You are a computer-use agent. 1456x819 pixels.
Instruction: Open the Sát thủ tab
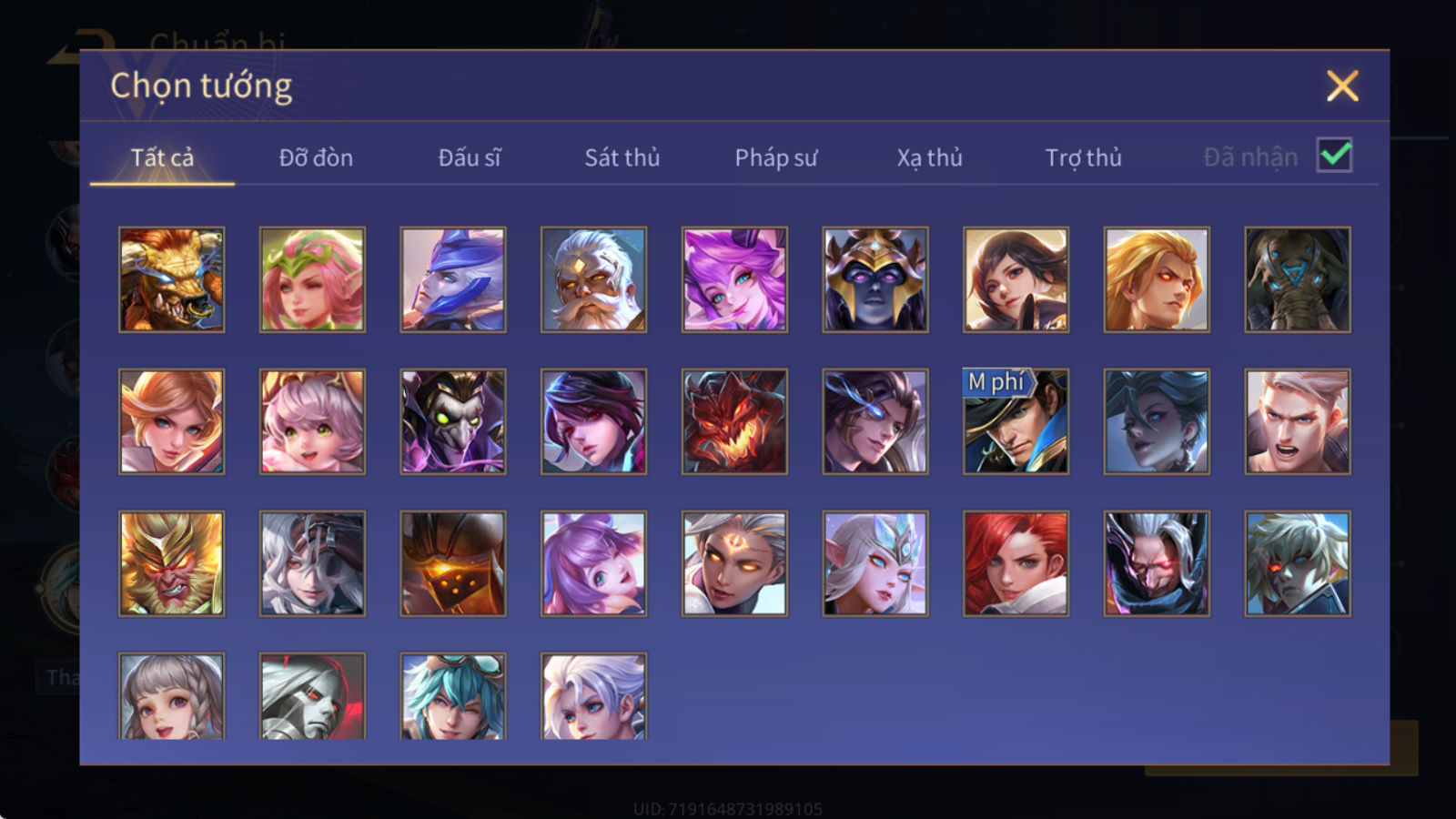tap(622, 157)
